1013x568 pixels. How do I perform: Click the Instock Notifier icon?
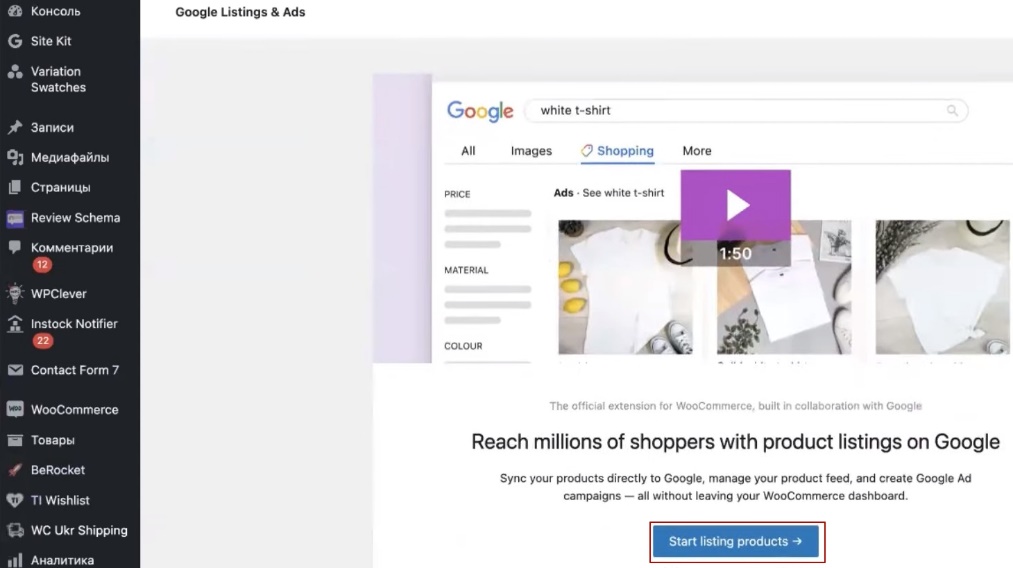click(x=15, y=324)
